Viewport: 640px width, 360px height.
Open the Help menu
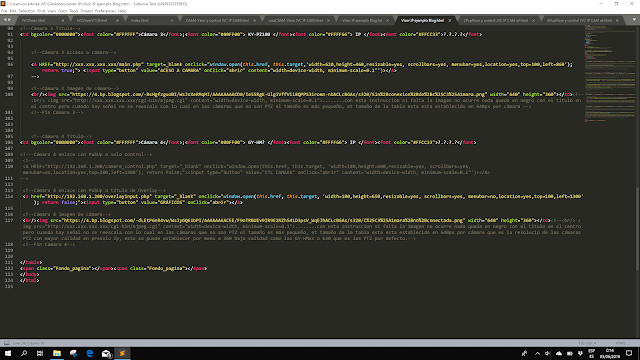(x=122, y=11)
